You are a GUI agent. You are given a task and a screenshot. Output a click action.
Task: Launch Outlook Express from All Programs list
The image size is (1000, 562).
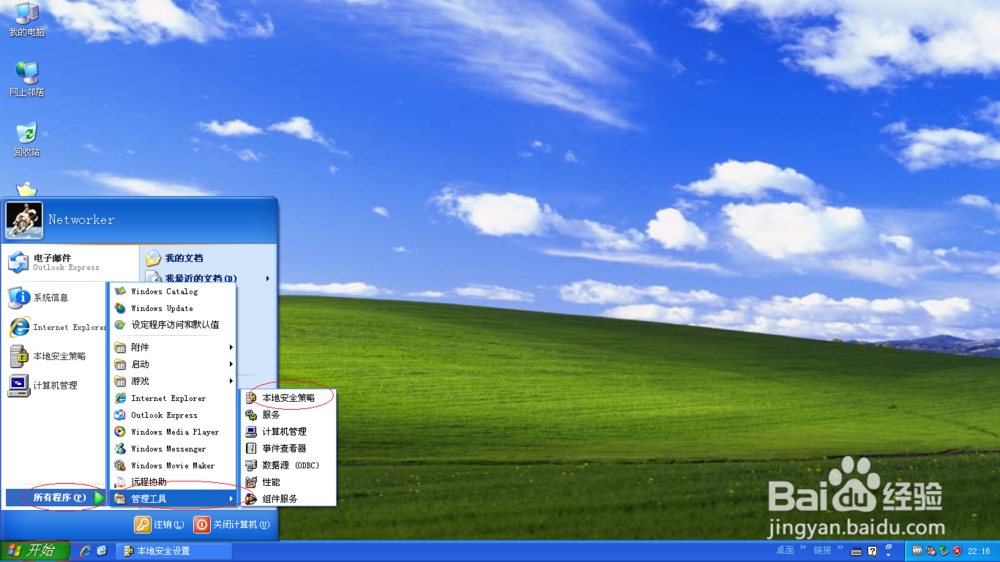[173, 415]
